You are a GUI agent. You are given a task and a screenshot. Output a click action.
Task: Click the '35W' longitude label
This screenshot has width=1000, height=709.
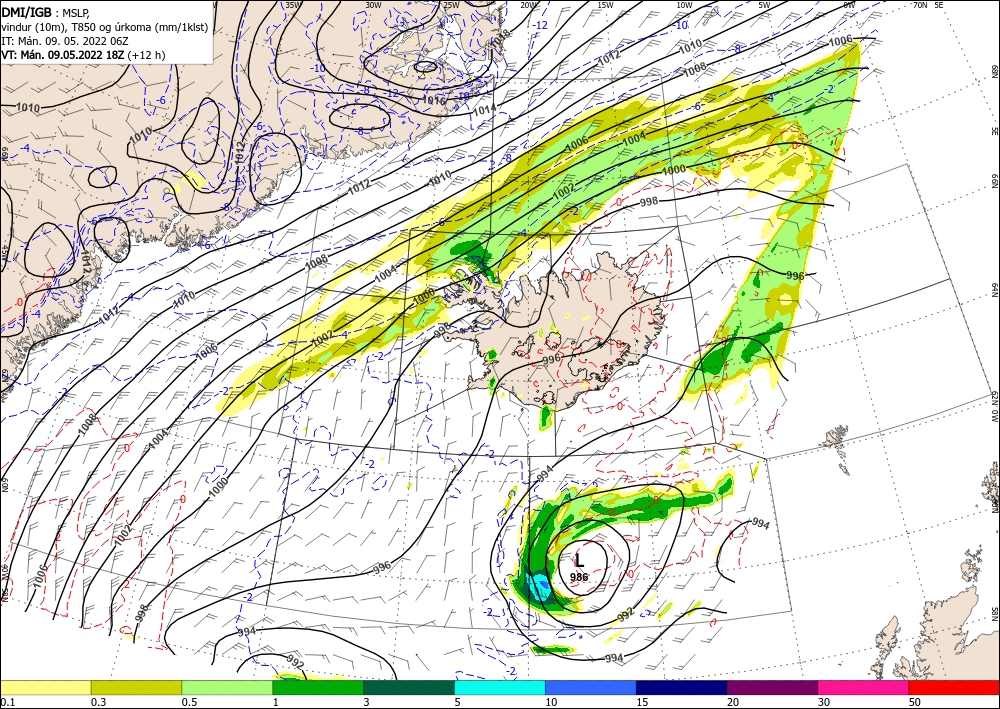coord(293,5)
